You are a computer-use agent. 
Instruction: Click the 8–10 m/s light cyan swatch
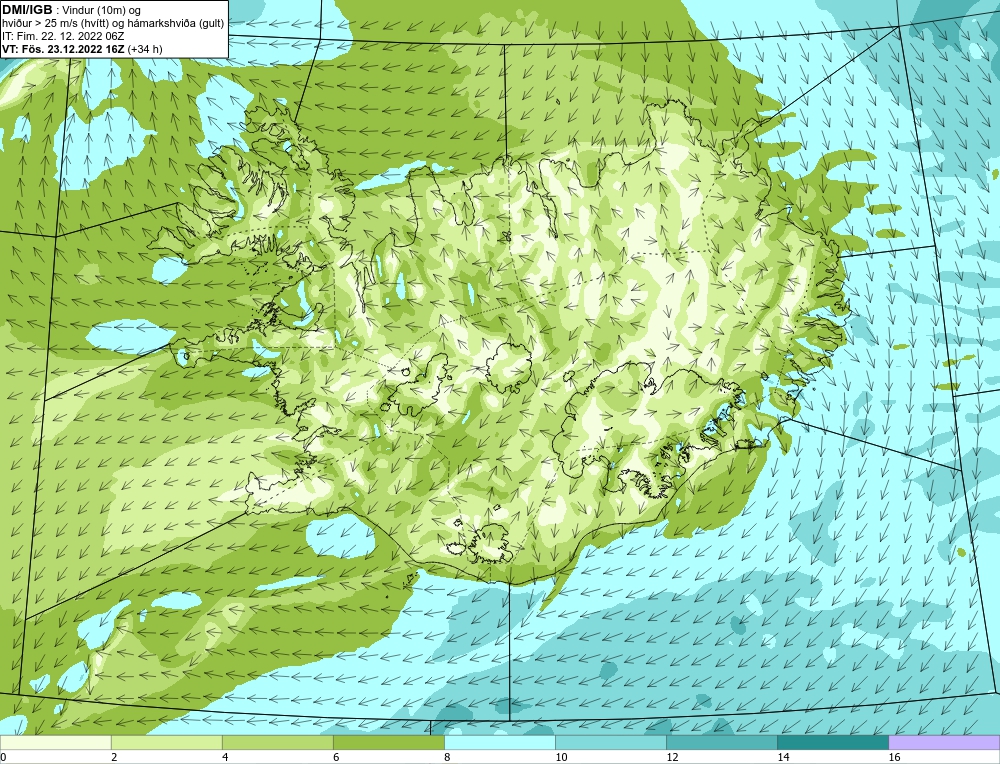pyautogui.click(x=499, y=742)
